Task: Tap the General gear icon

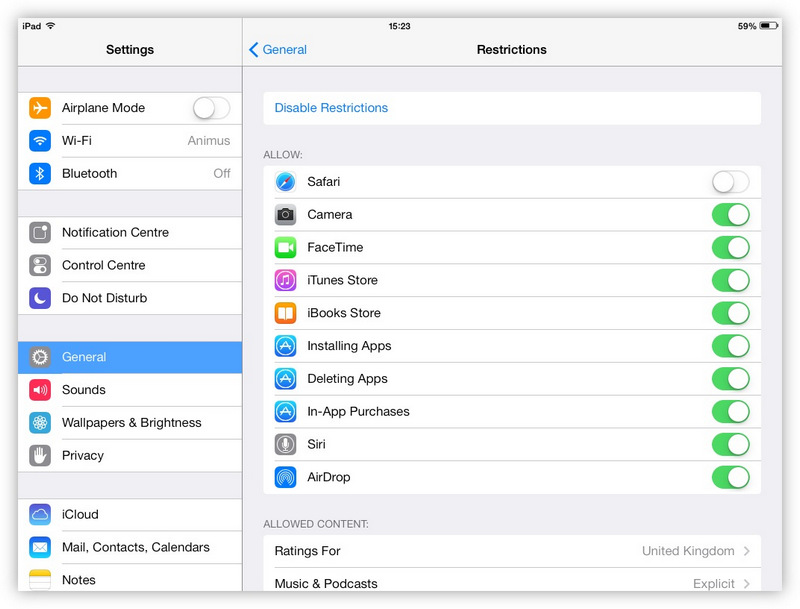Action: [x=40, y=357]
